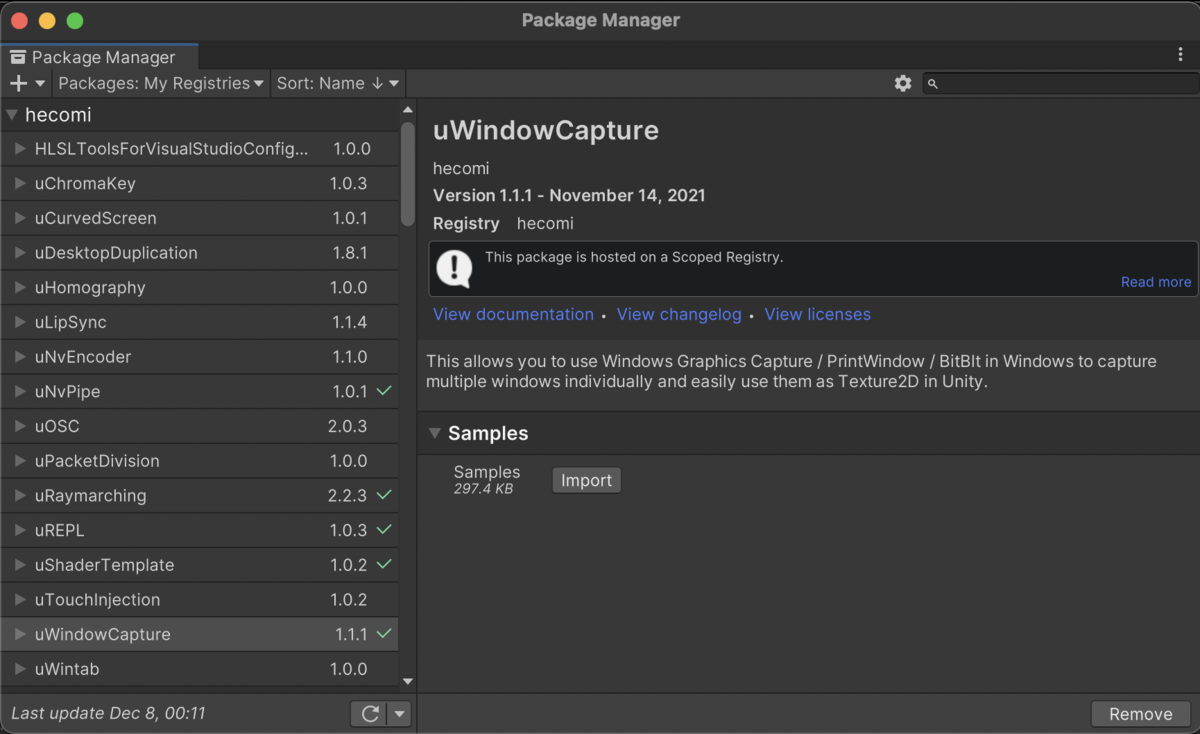Click the installed checkmark beside uWindowCapture
The width and height of the screenshot is (1200, 734).
[x=384, y=634]
